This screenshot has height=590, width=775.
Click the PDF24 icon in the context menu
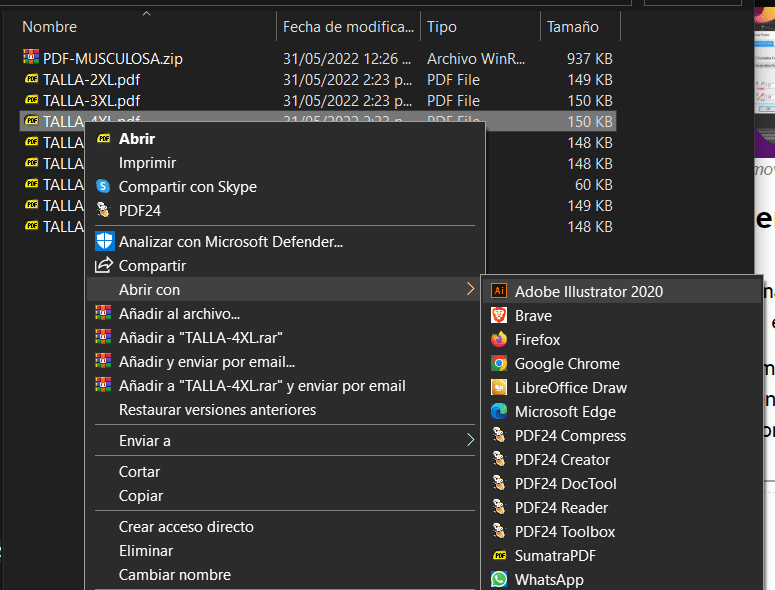pyautogui.click(x=103, y=210)
